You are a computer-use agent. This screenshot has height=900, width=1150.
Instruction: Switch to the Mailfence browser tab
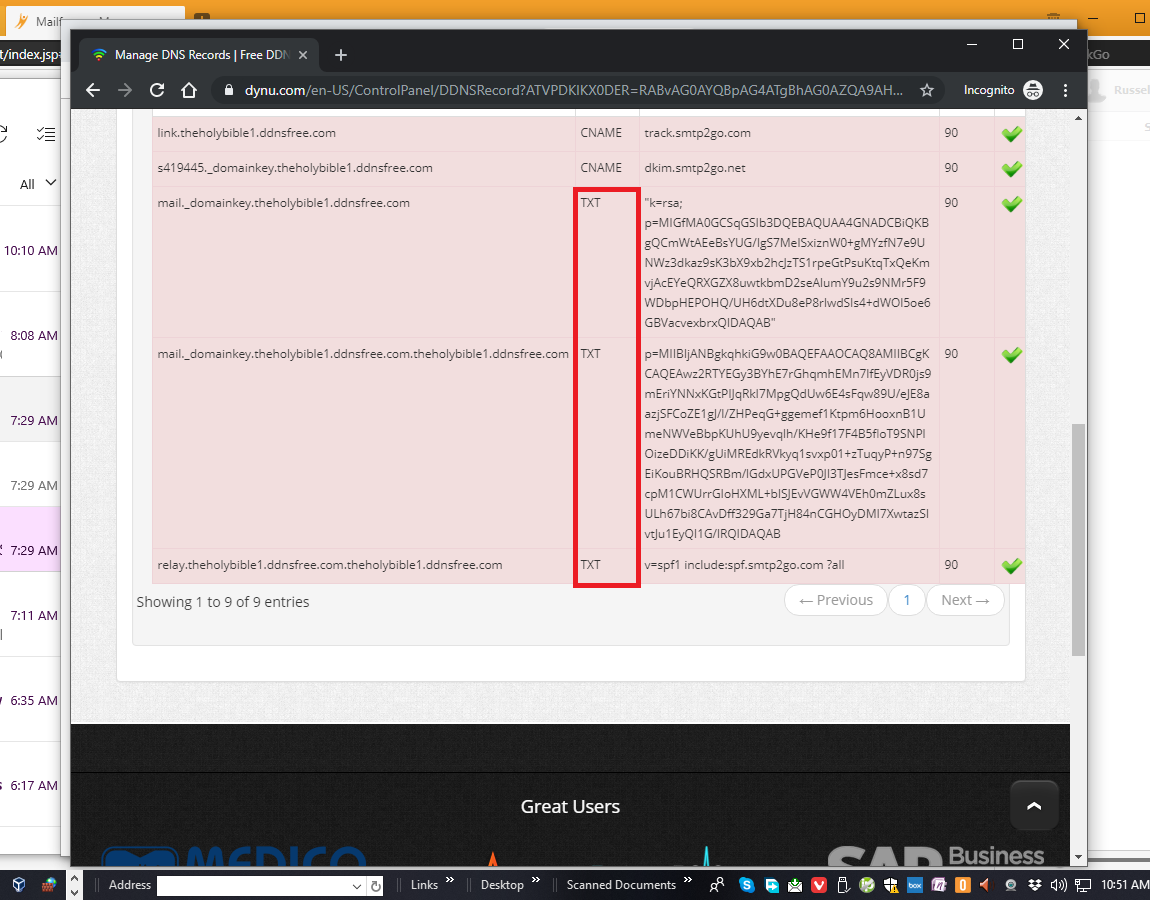tap(90, 21)
